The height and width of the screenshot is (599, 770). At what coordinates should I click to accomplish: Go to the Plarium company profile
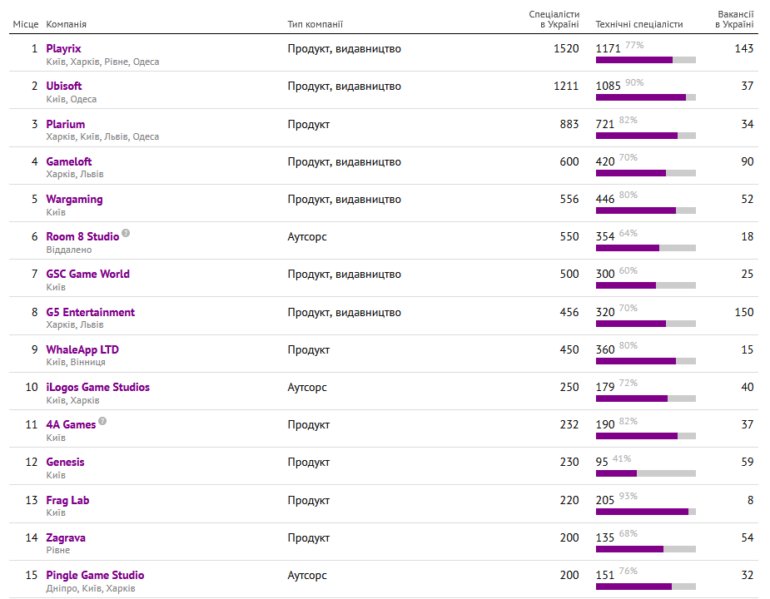pos(65,124)
